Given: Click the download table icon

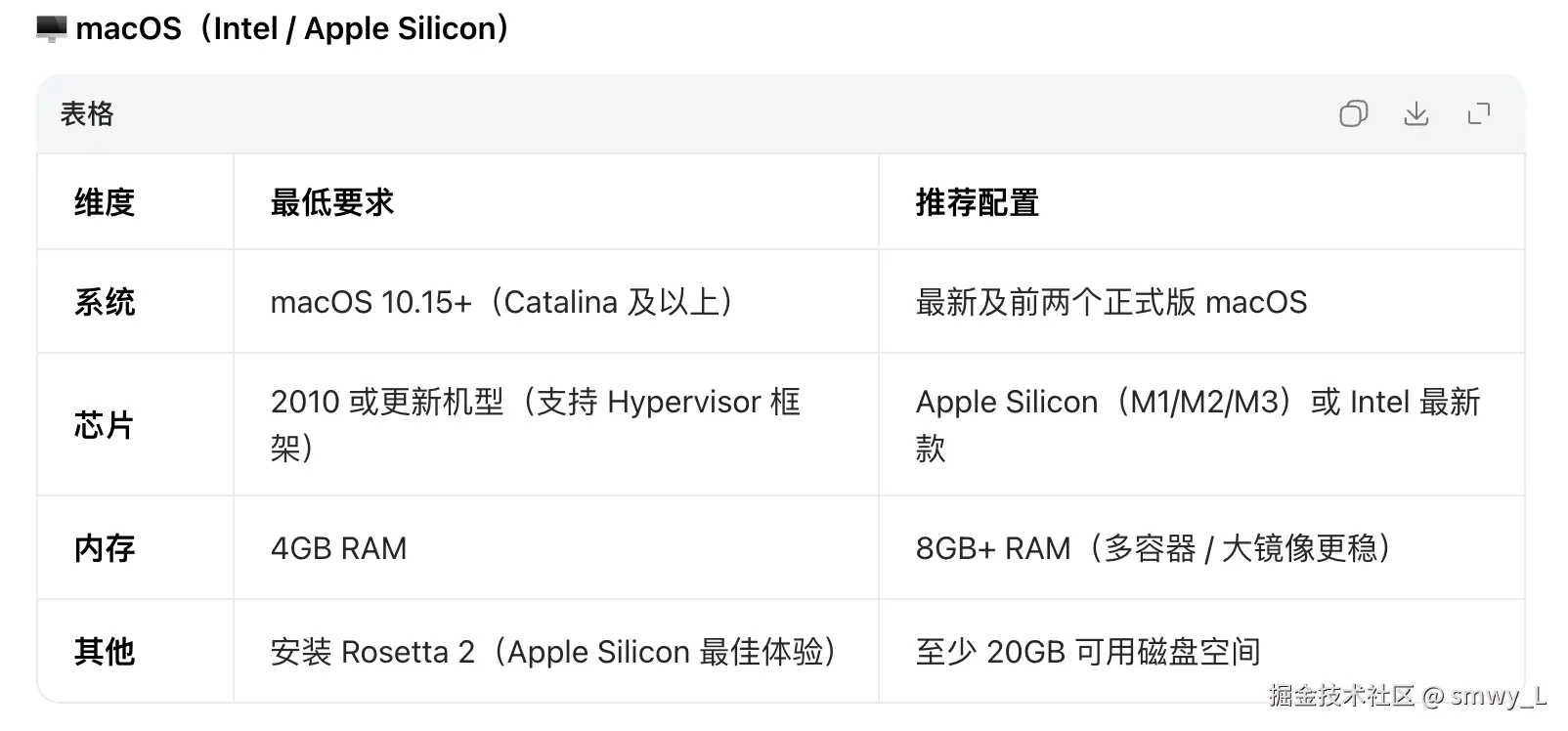Looking at the screenshot, I should tap(1417, 114).
